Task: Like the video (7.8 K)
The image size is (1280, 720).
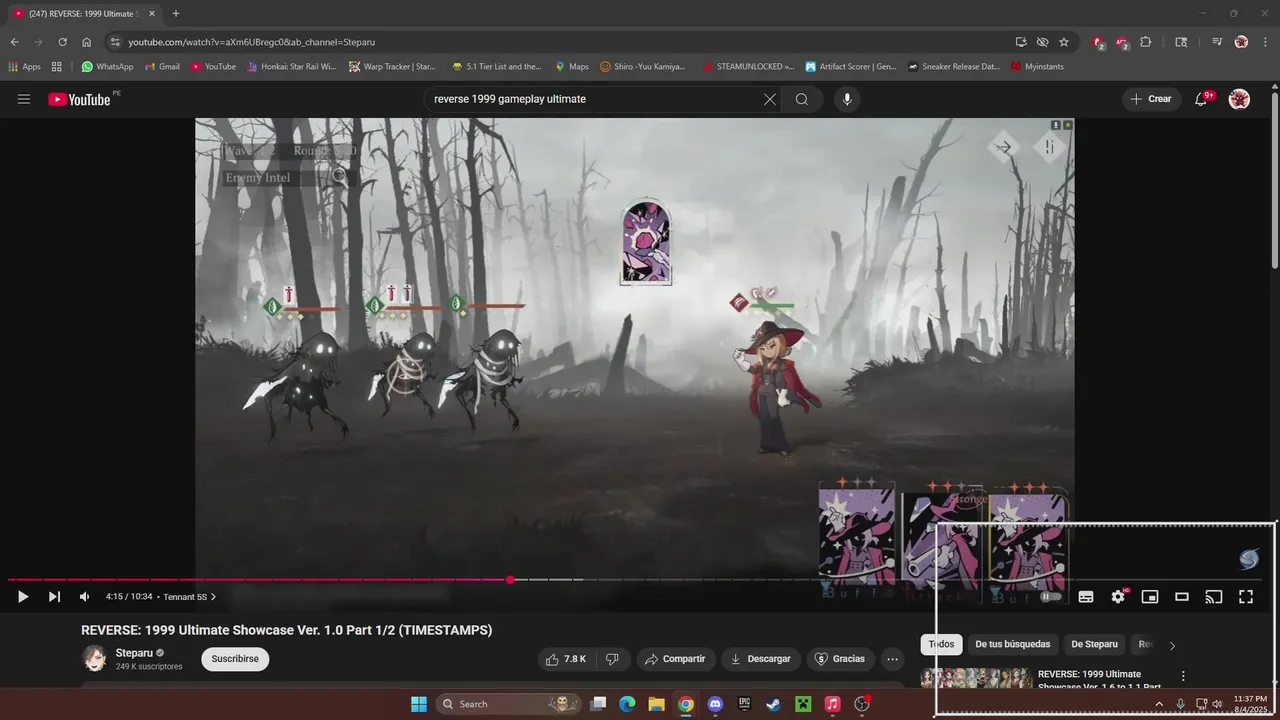Action: click(566, 659)
